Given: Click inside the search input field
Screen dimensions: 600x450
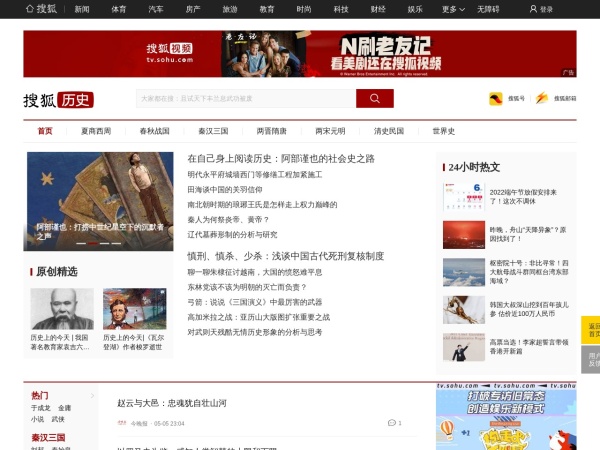Looking at the screenshot, I should coord(245,98).
